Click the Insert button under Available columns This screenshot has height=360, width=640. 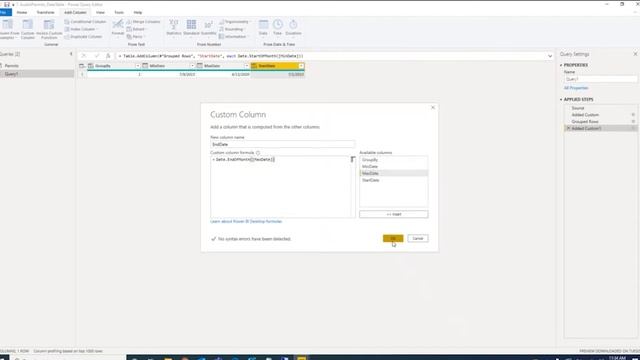393,214
